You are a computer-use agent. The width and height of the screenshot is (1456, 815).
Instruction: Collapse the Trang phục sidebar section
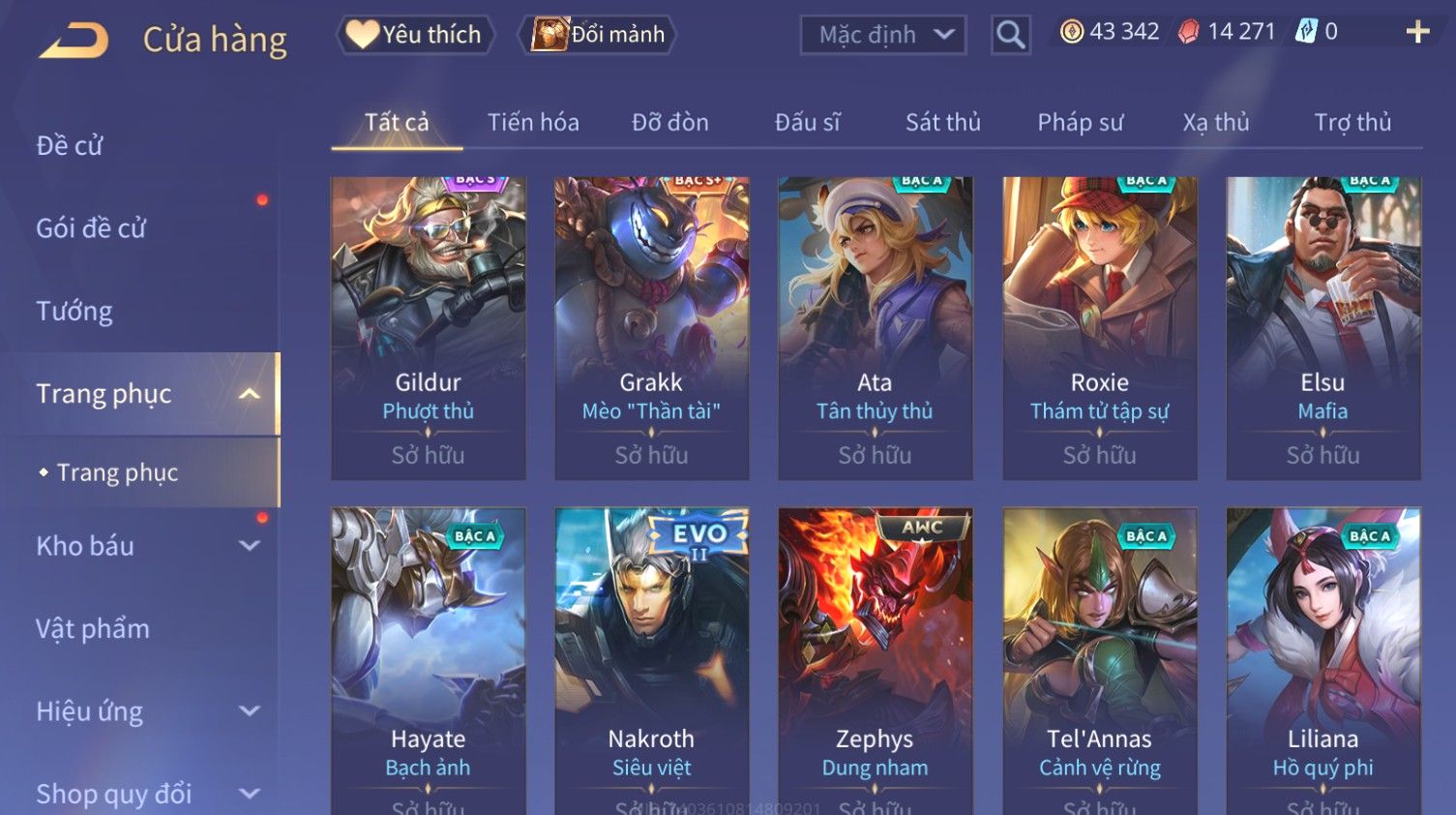pos(250,394)
